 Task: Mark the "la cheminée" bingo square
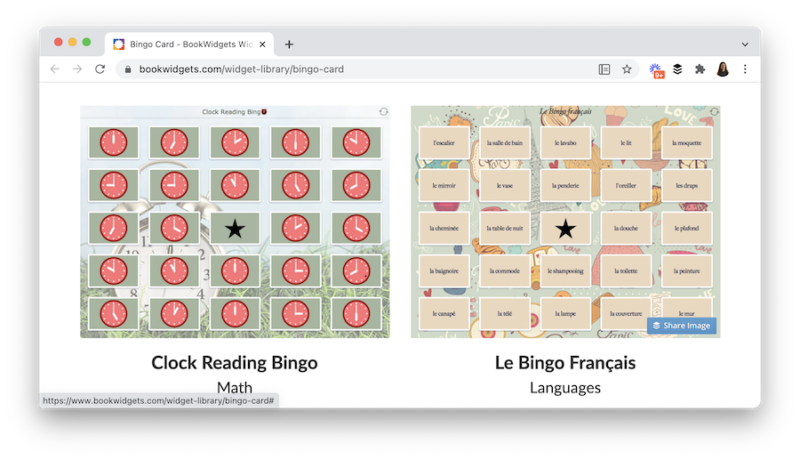444,228
